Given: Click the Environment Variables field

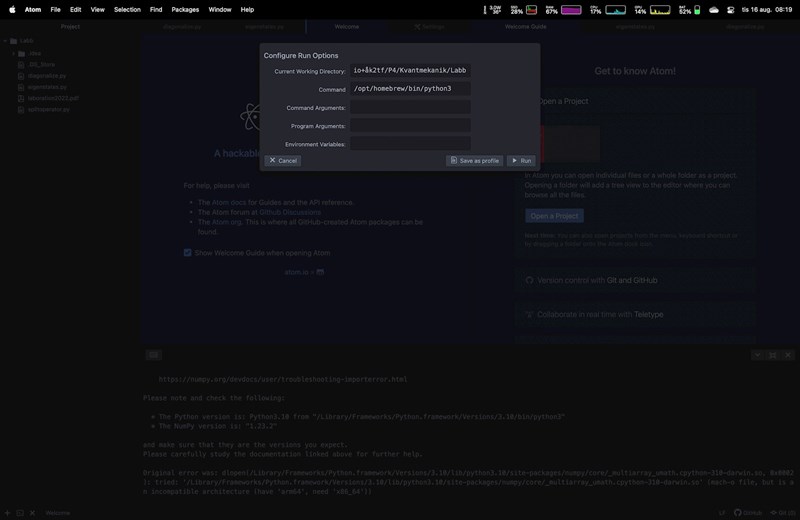Looking at the screenshot, I should (x=410, y=144).
